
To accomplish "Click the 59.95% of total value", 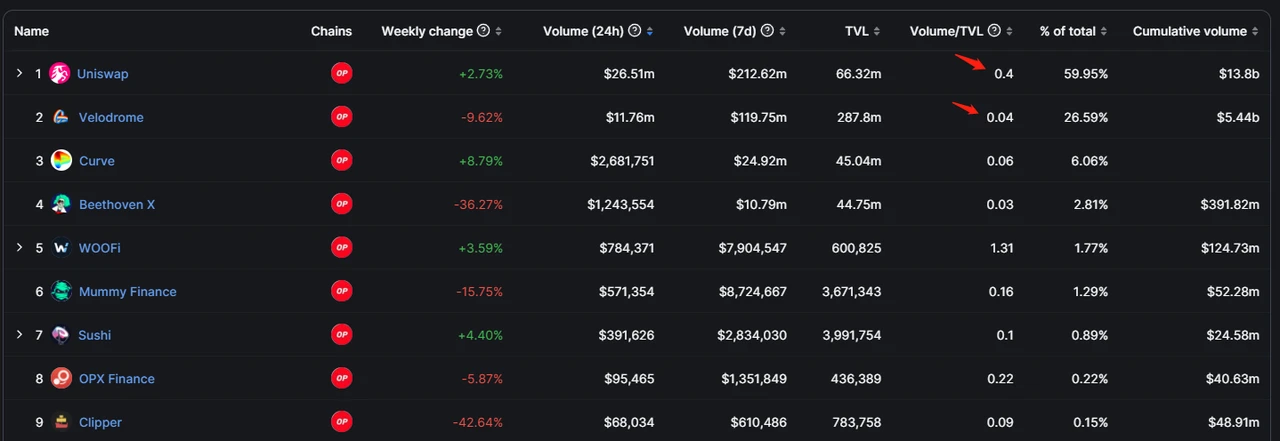I will coord(1084,74).
